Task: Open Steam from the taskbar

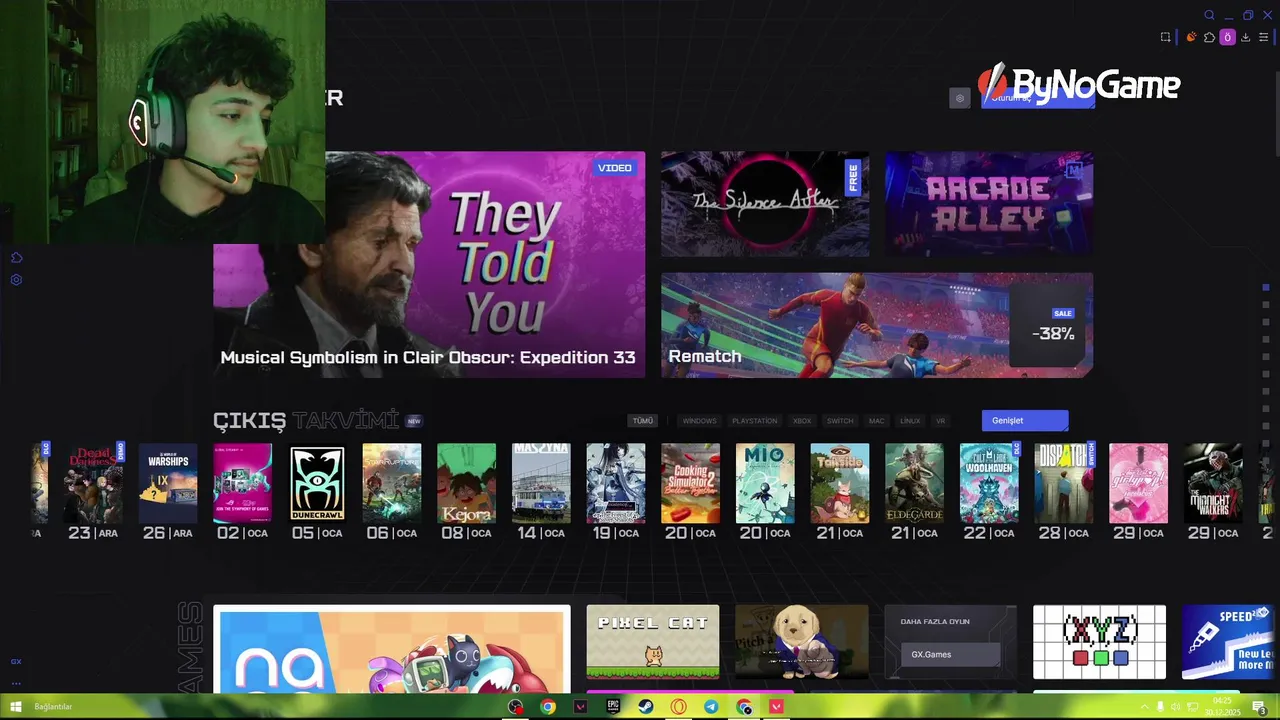Action: [646, 707]
